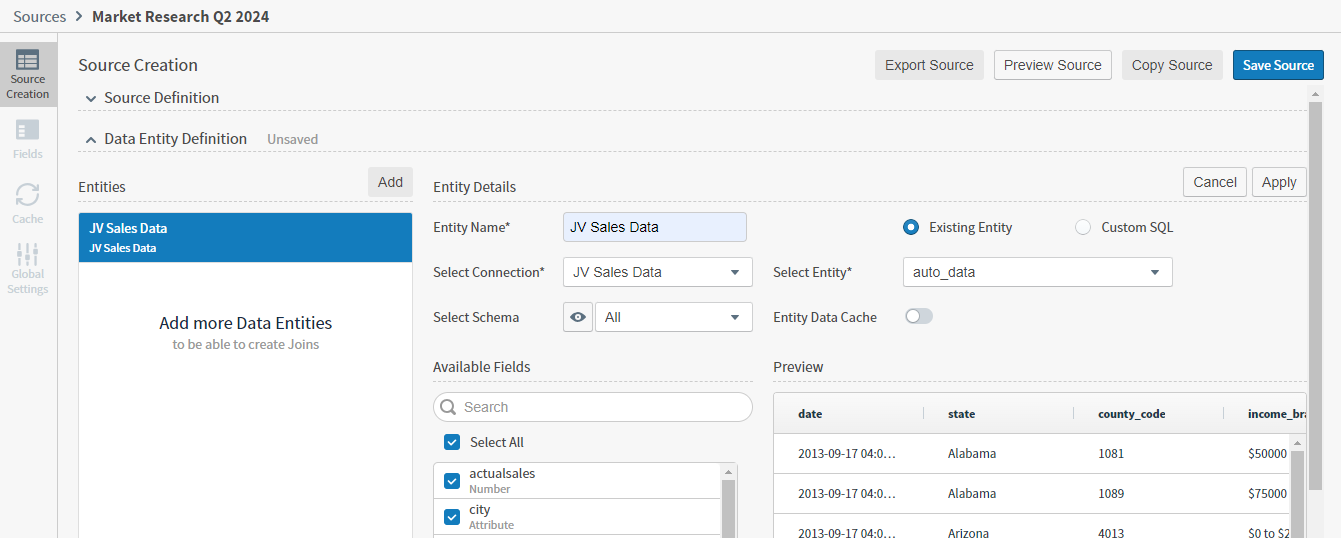Open Global Settings in the sidebar

point(28,267)
